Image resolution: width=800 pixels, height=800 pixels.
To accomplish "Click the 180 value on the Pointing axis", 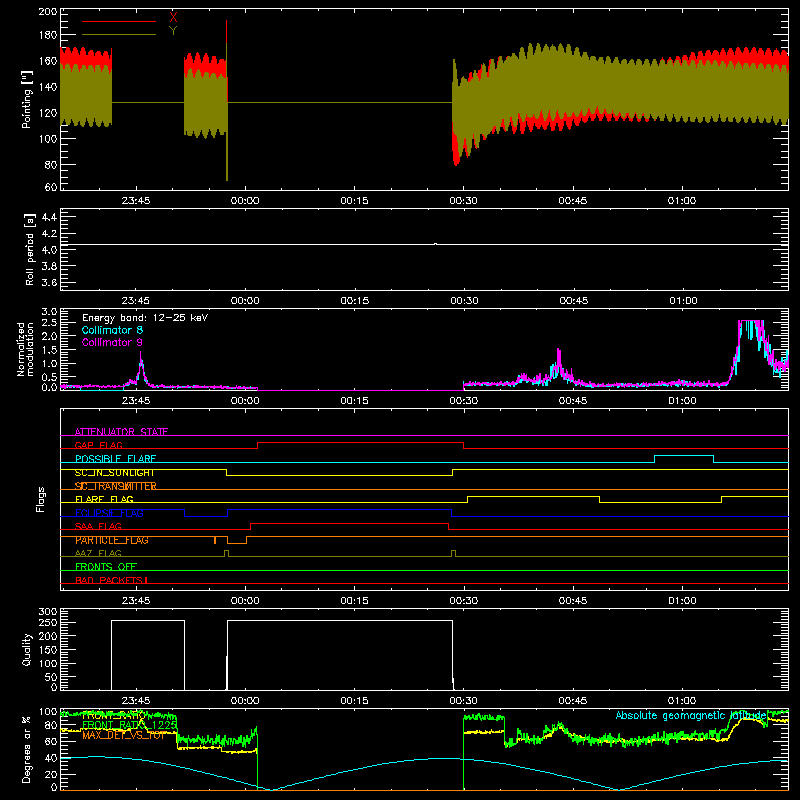I will point(48,35).
